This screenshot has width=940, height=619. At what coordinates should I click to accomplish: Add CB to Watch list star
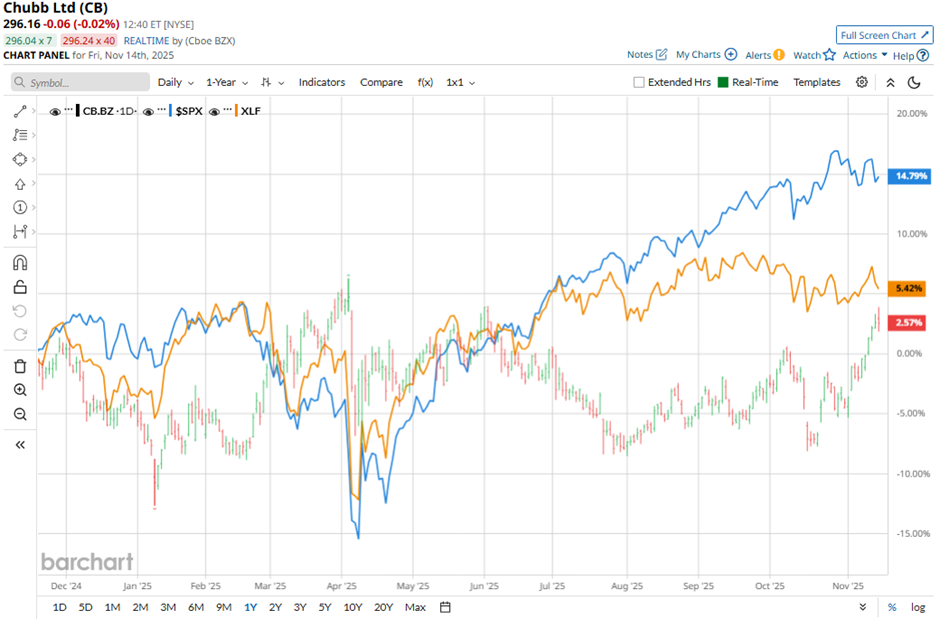point(829,55)
